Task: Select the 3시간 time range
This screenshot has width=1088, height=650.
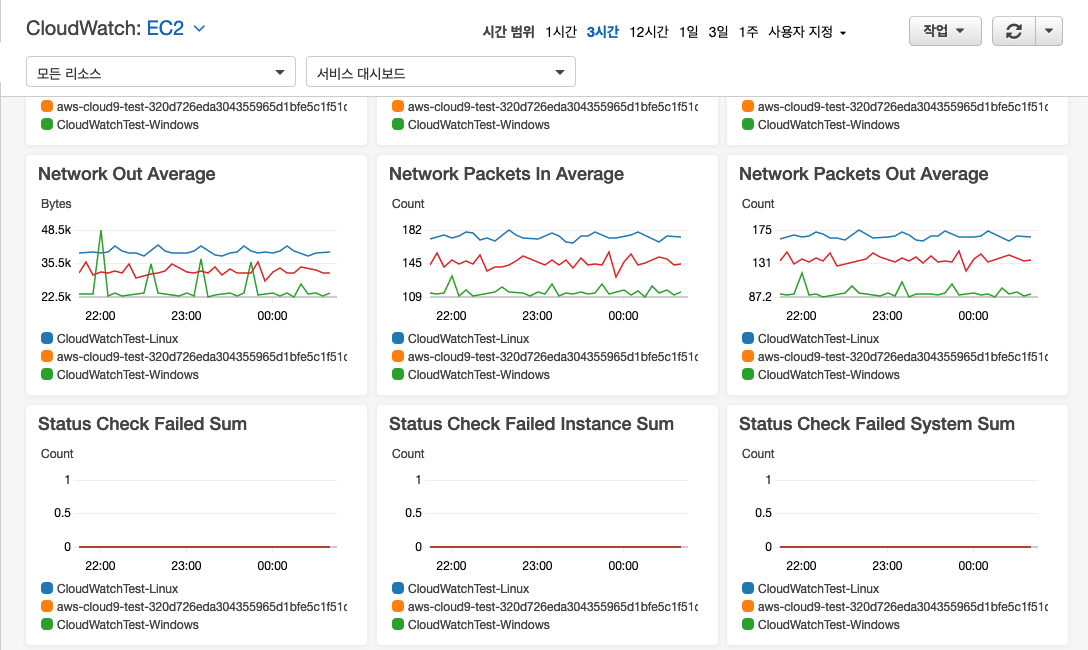Action: pos(603,32)
